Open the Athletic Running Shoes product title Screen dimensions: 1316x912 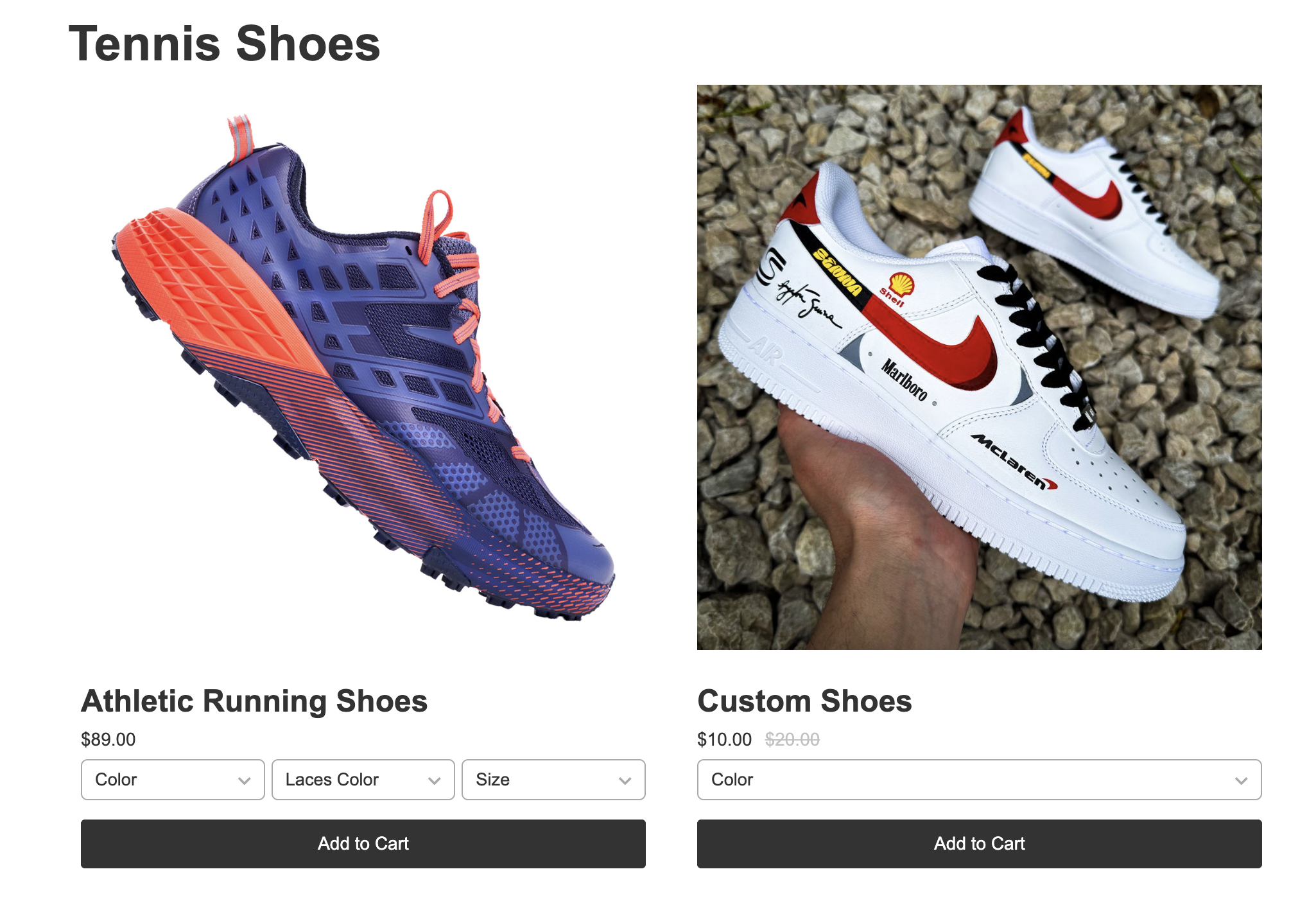click(254, 701)
